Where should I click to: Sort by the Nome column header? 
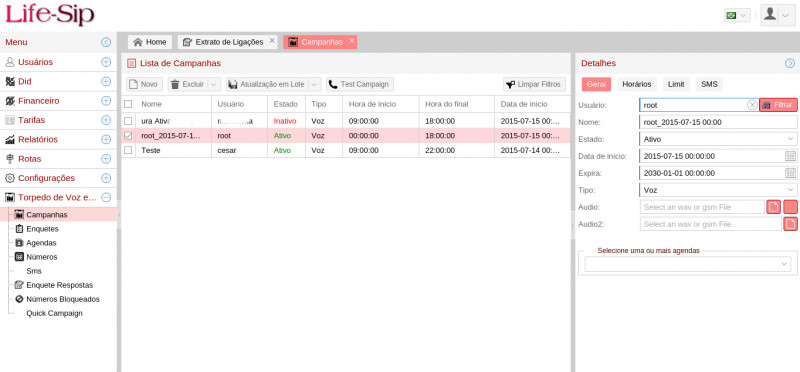point(173,104)
